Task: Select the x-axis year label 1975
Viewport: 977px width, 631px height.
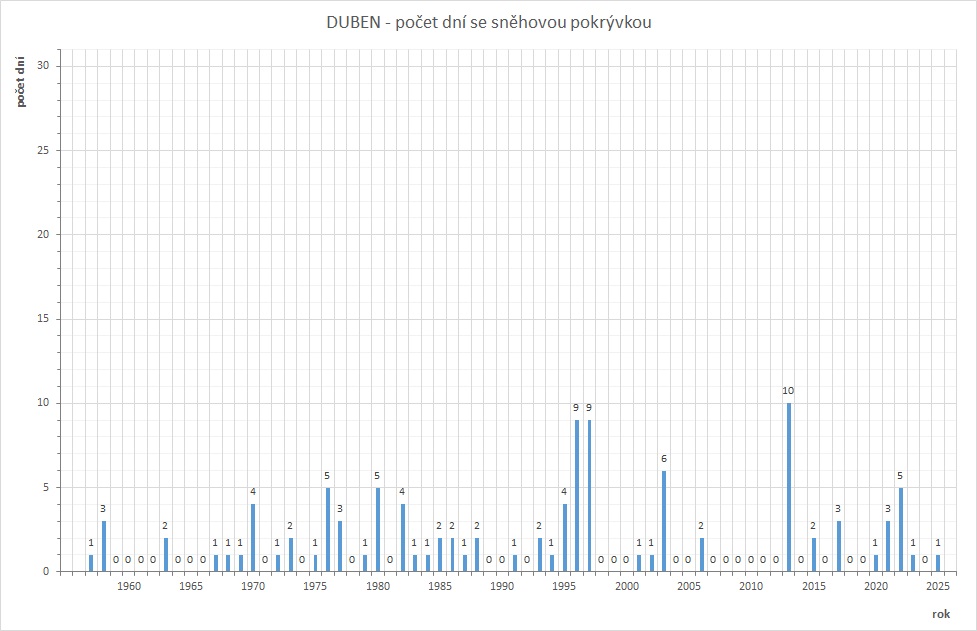Action: [x=315, y=586]
